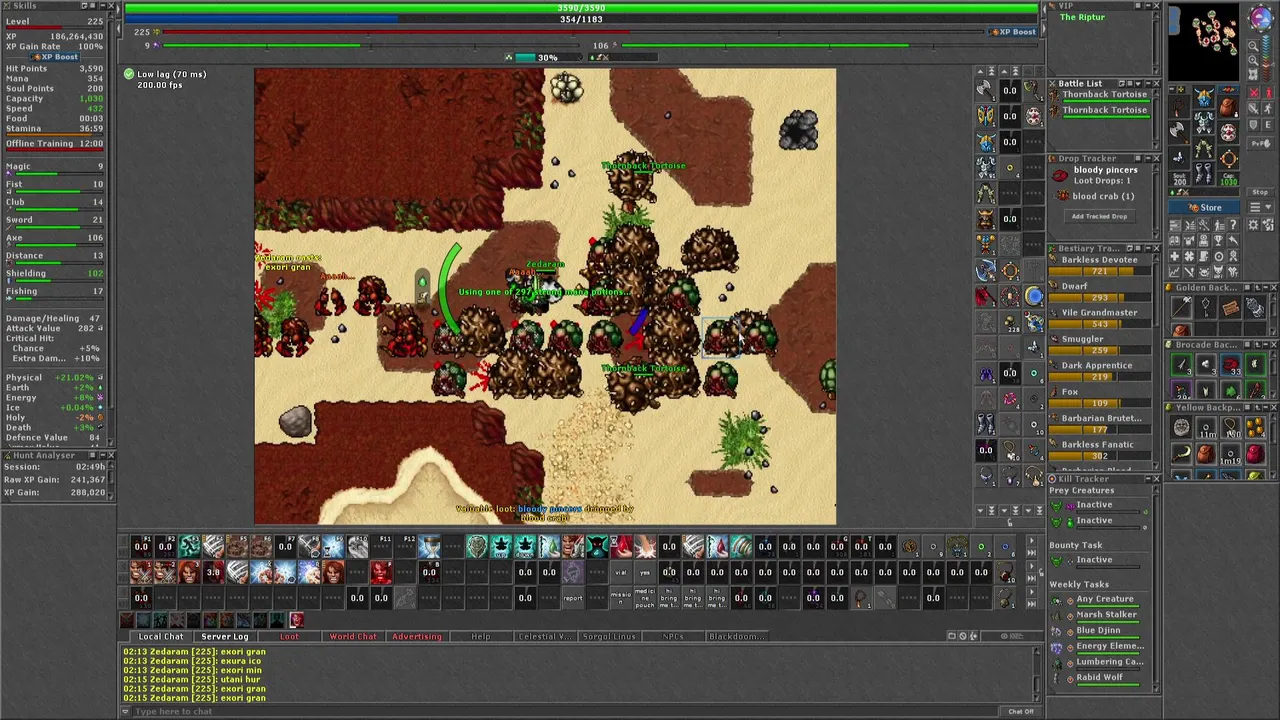Select the amulet equipment slot
The height and width of the screenshot is (720, 1280).
click(x=1179, y=107)
